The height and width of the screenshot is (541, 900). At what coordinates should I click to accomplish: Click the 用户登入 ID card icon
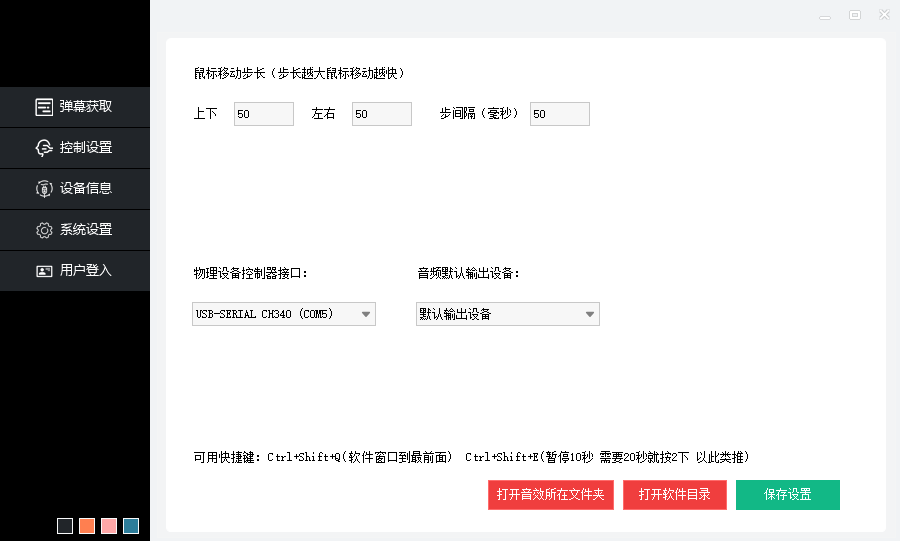(x=44, y=271)
